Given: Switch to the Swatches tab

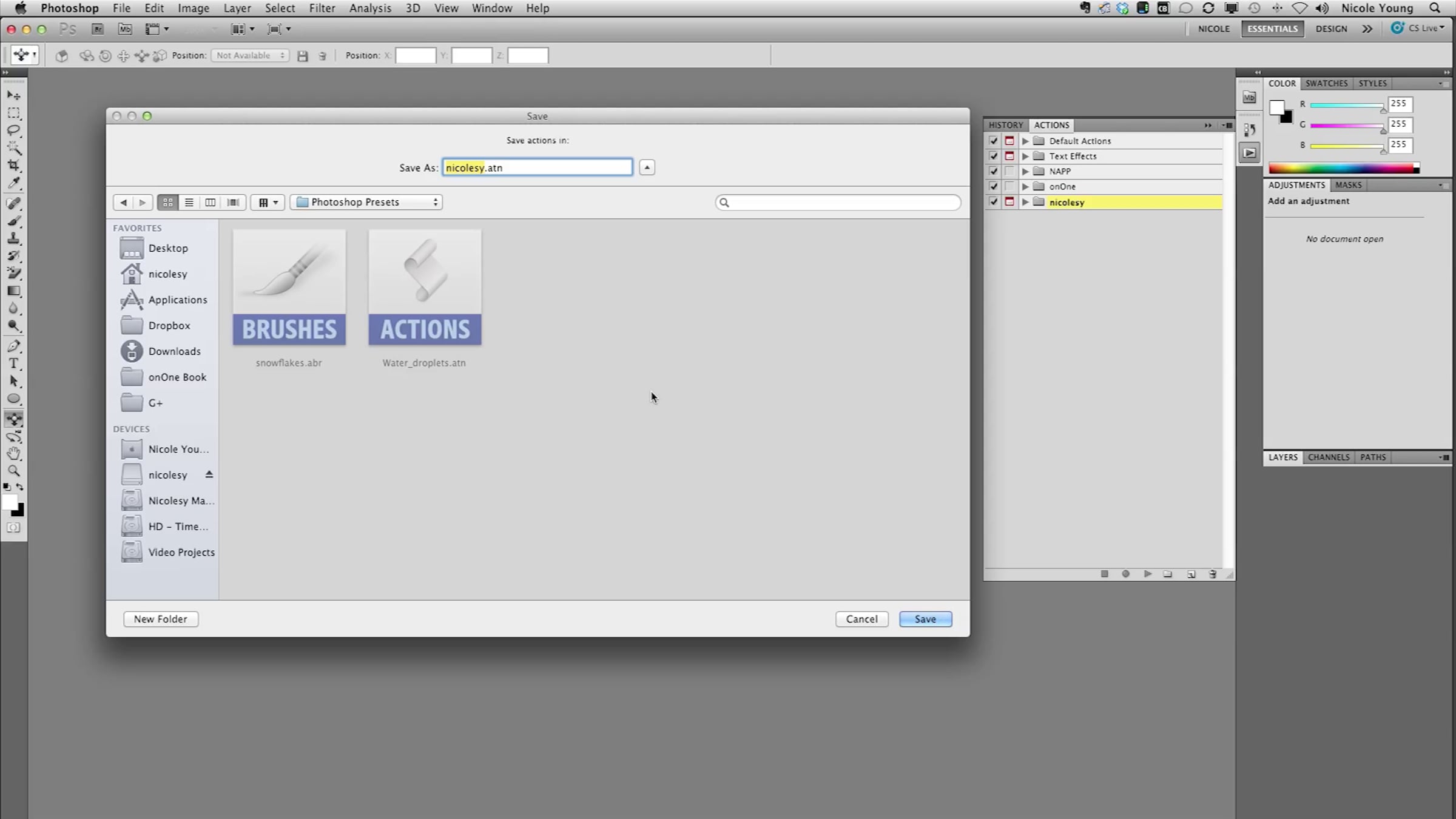Looking at the screenshot, I should pos(1326,83).
